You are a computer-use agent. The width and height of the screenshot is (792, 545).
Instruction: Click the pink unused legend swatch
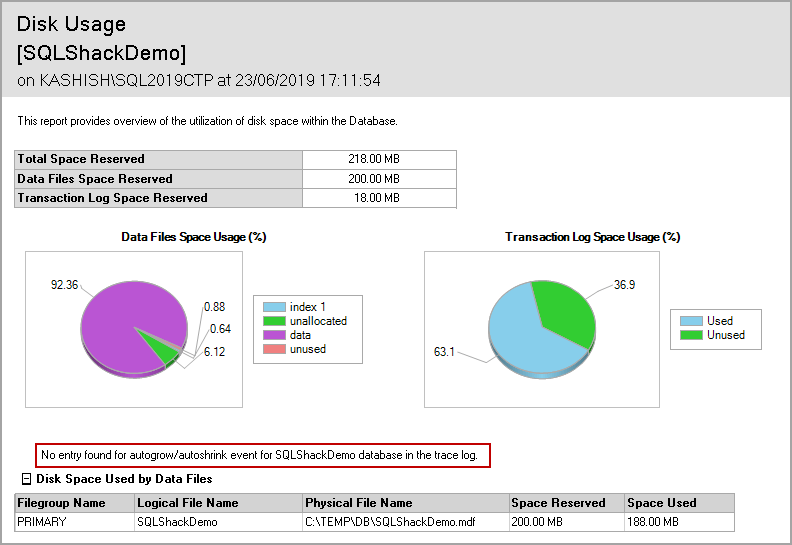(x=274, y=349)
